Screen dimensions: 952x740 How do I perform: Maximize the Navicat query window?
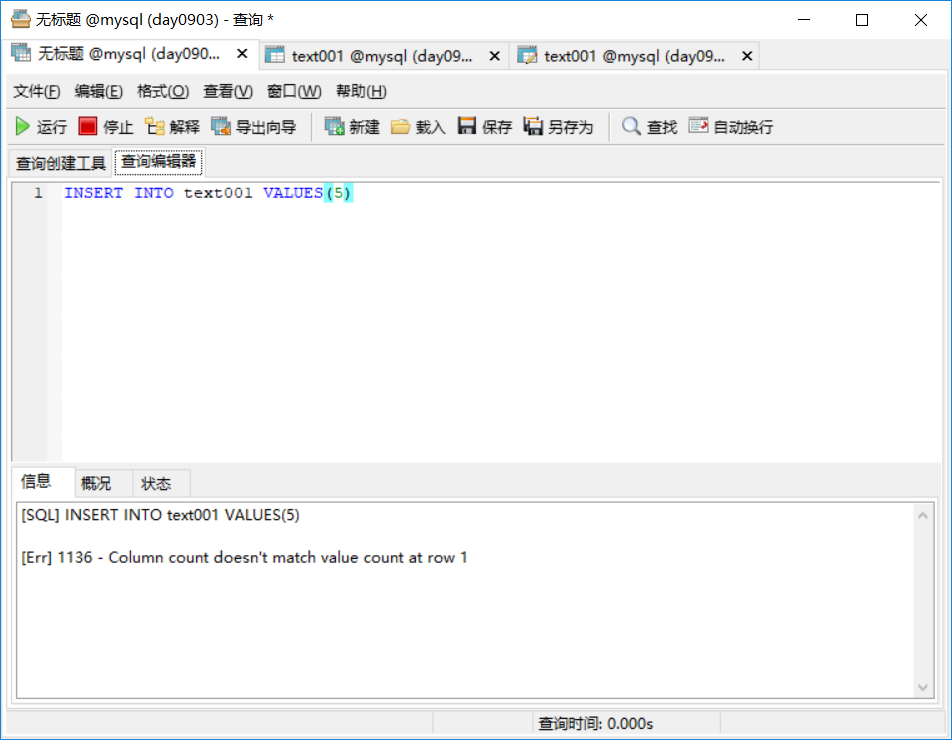(862, 20)
